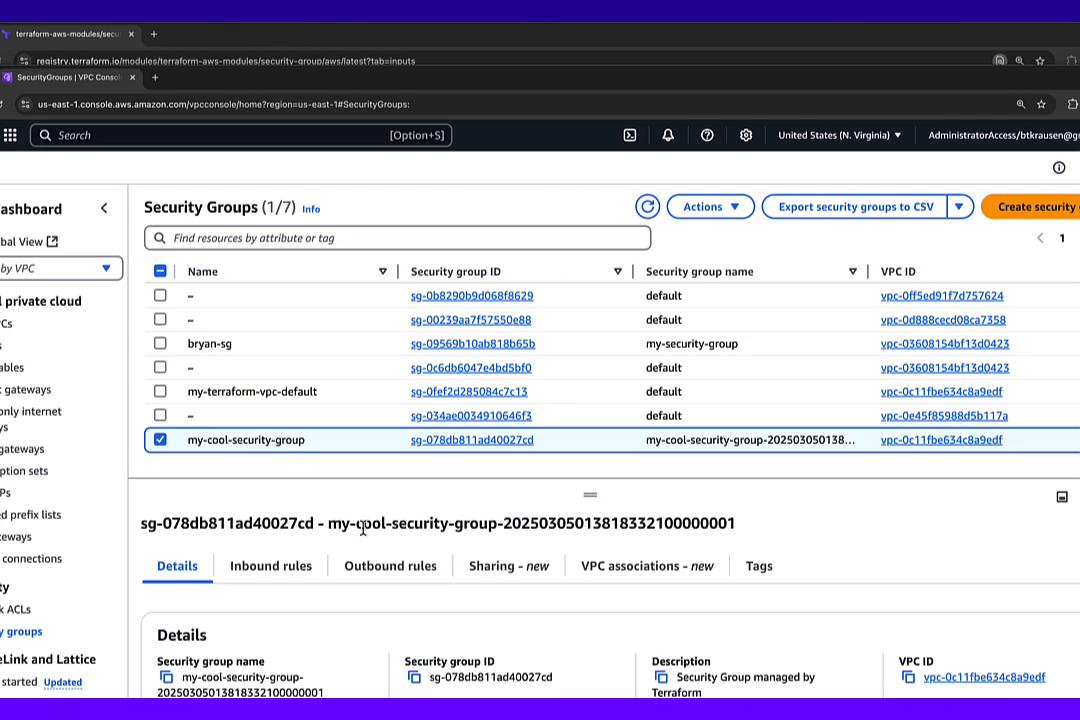The height and width of the screenshot is (720, 1080).
Task: Go to previous page of results
Action: point(1040,238)
